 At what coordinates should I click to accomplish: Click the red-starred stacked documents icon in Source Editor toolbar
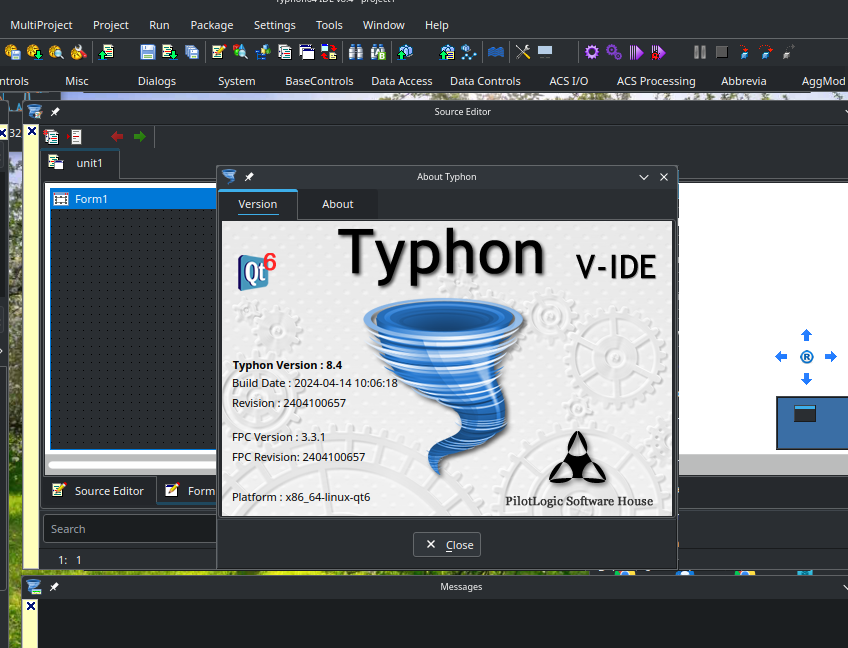pos(51,137)
